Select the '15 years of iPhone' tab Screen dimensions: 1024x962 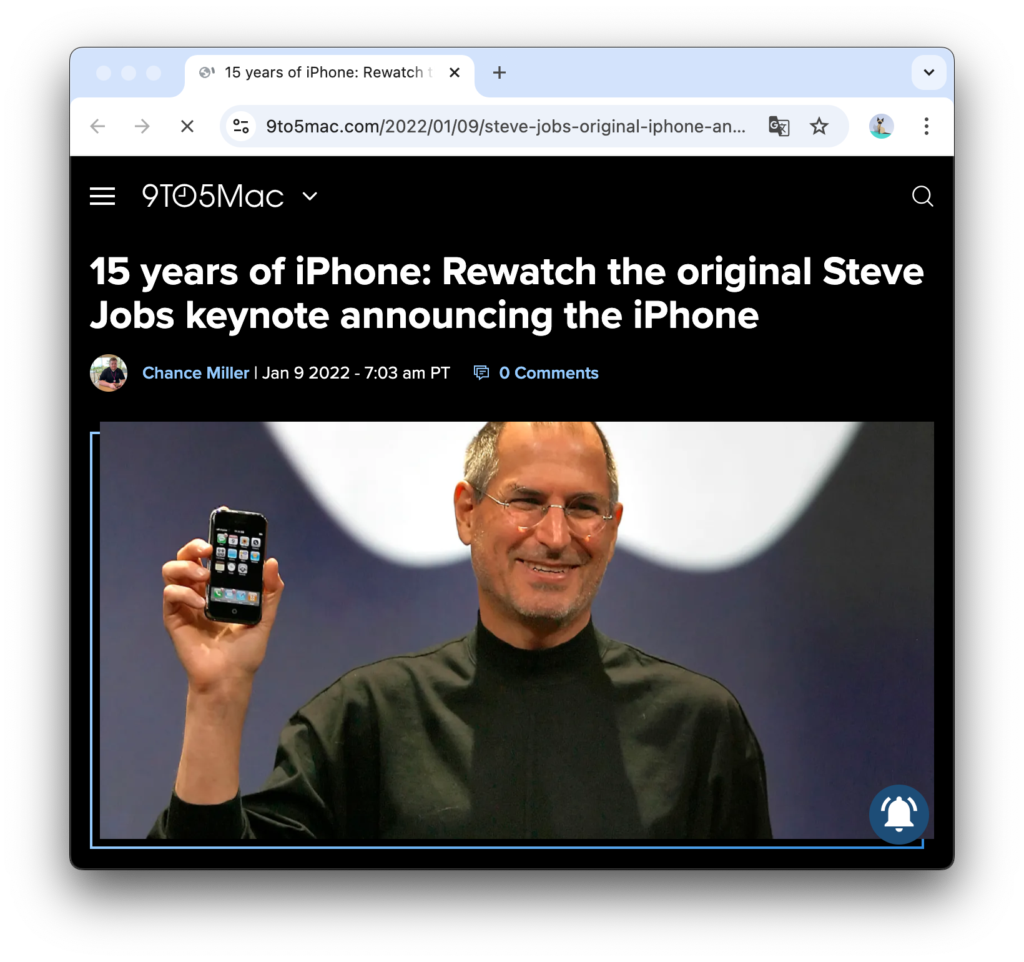point(323,72)
